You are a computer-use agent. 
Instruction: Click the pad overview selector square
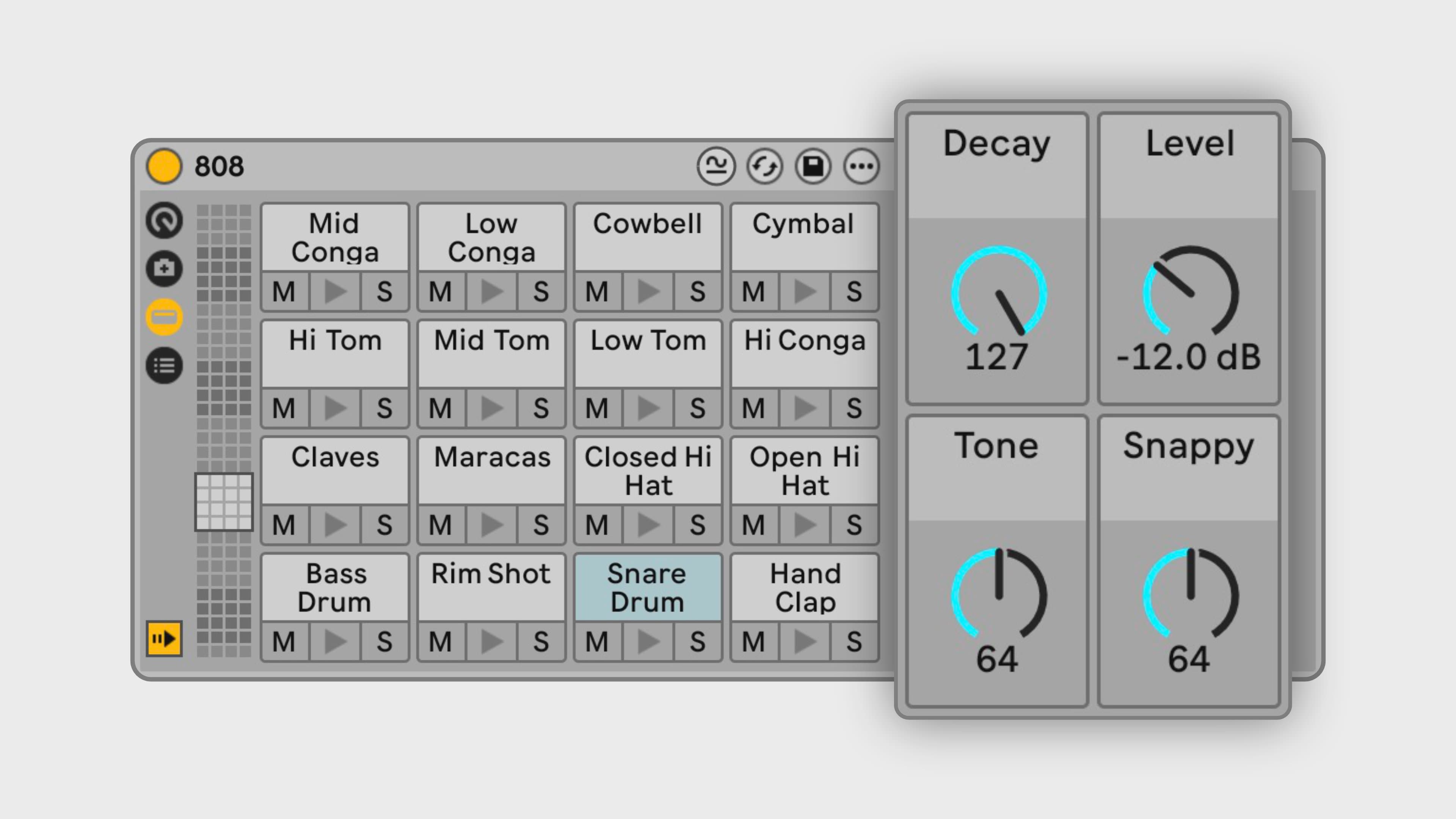(x=224, y=502)
